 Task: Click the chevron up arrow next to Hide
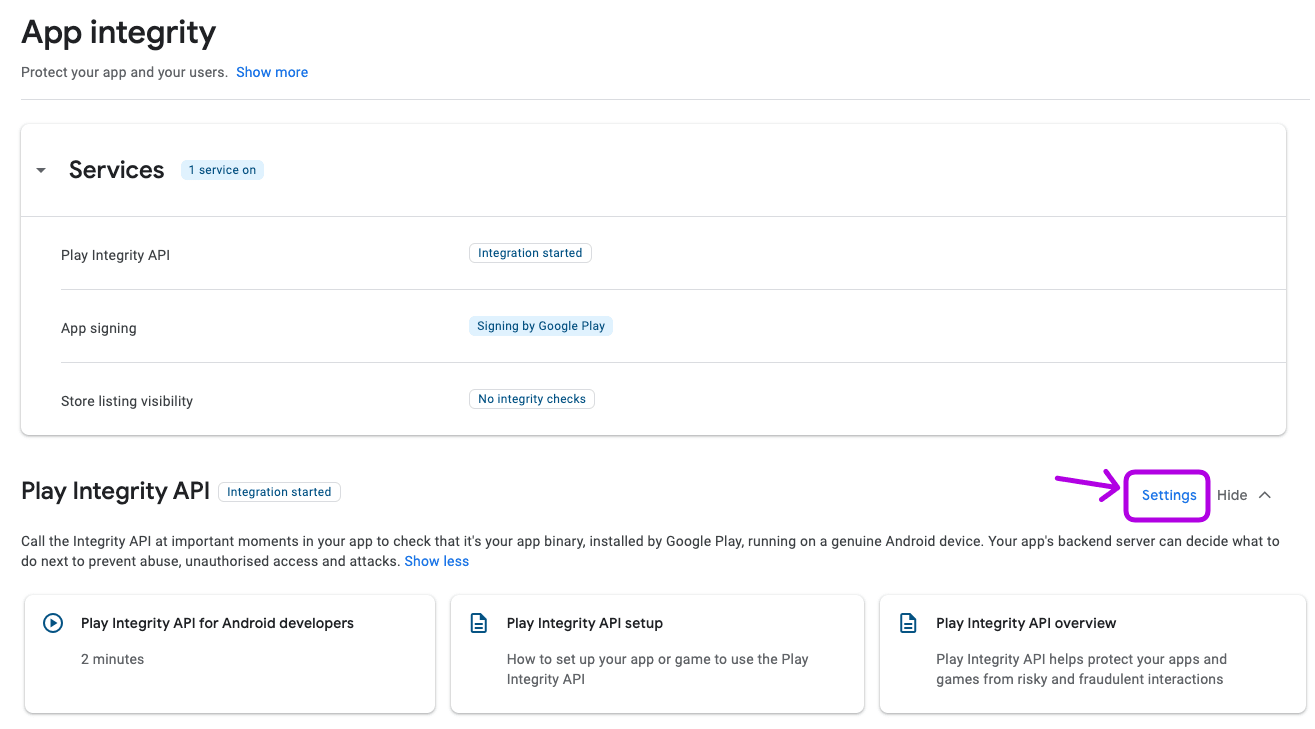tap(1265, 495)
